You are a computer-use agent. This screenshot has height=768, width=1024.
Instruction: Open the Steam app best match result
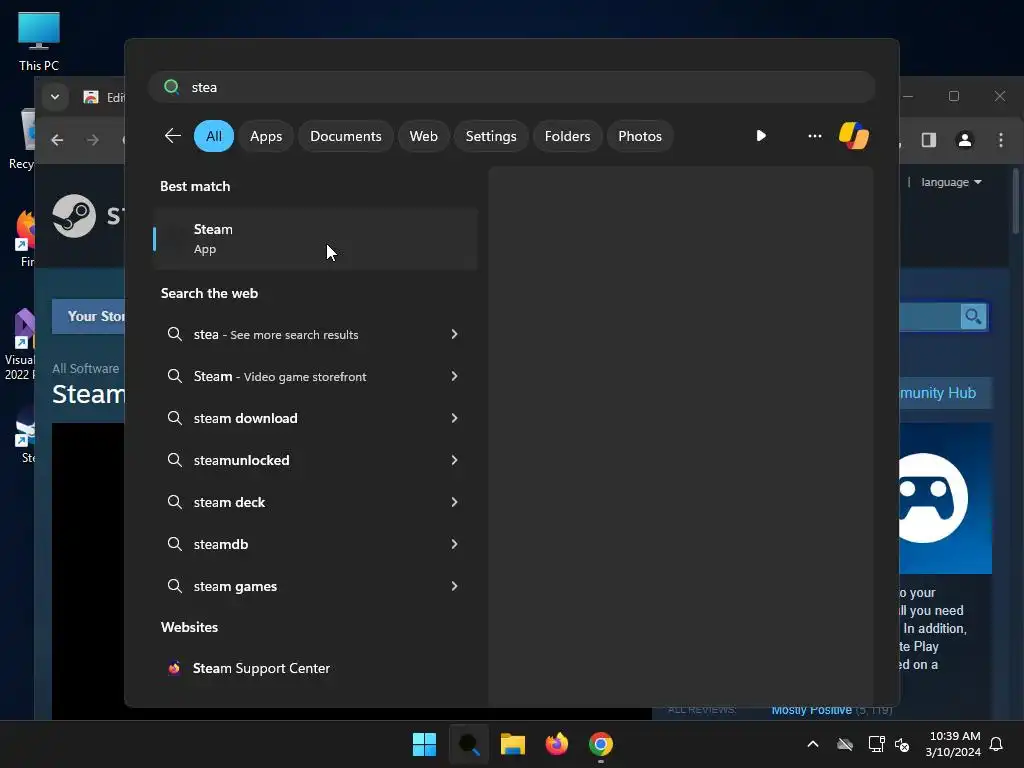click(x=315, y=239)
